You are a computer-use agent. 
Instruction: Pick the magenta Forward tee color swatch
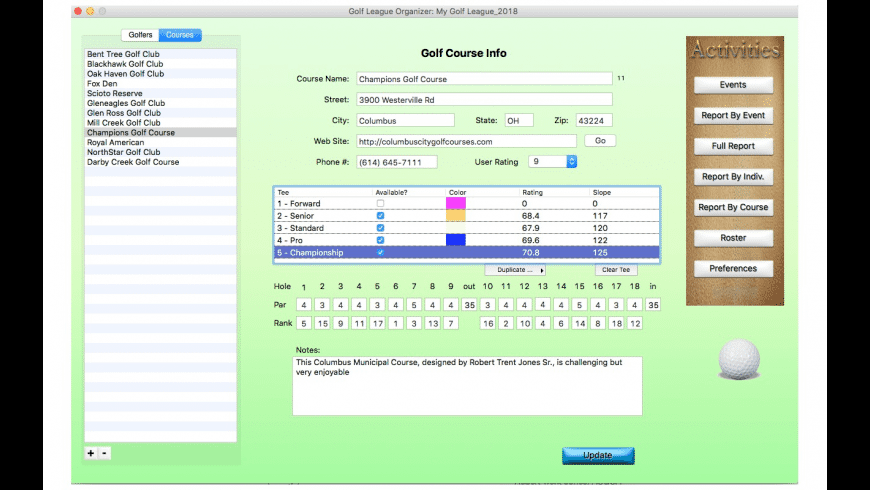[x=456, y=204]
